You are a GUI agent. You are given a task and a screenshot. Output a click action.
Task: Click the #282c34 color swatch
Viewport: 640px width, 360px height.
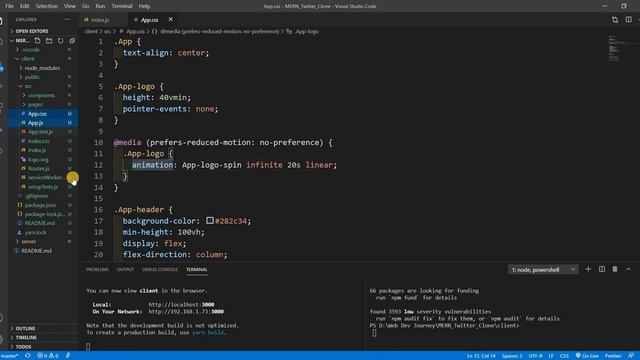click(x=210, y=220)
